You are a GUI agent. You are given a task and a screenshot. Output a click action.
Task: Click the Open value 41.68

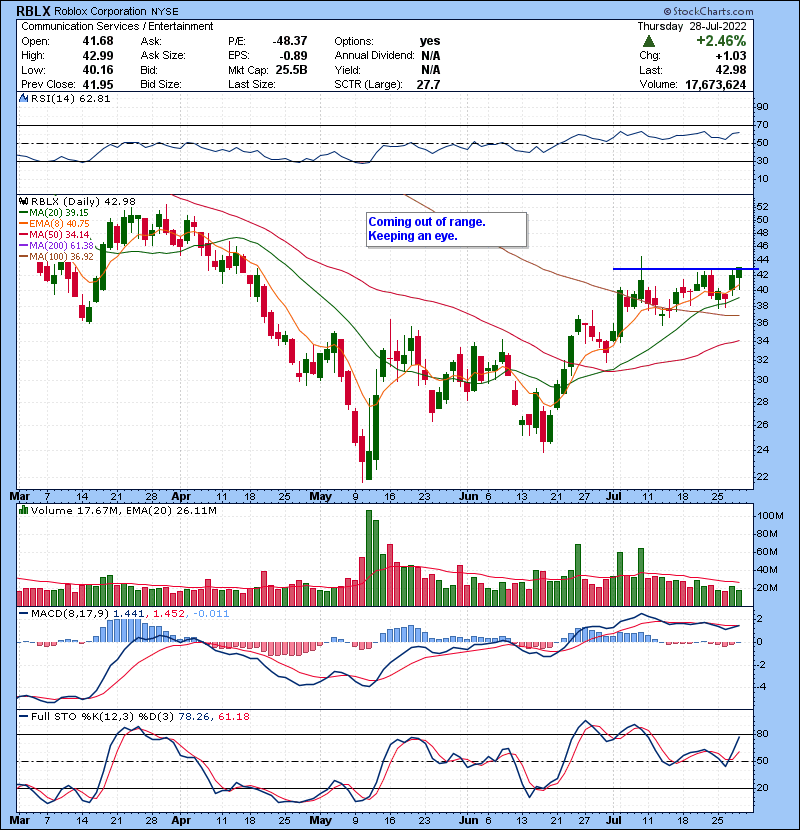[x=98, y=41]
